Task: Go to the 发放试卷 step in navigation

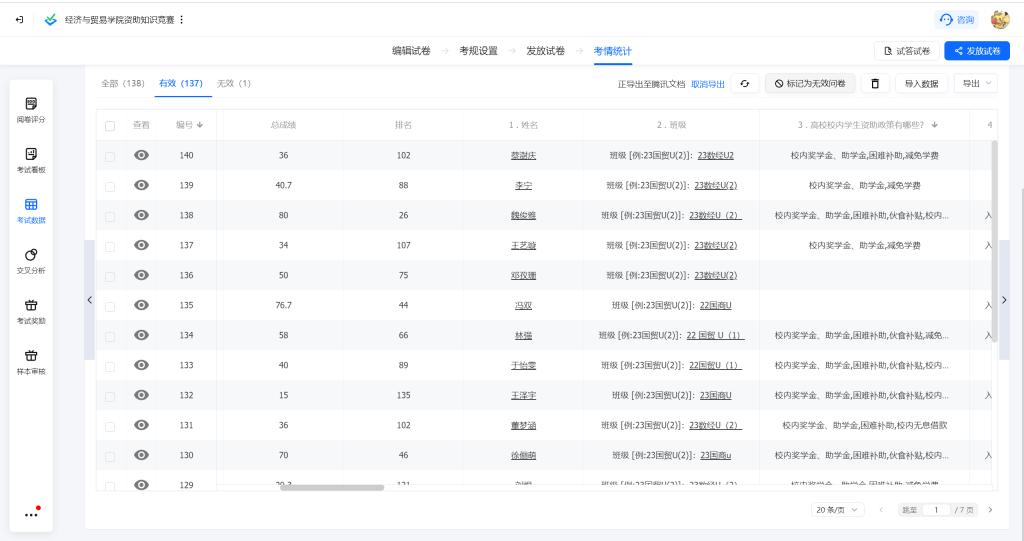Action: coord(546,51)
